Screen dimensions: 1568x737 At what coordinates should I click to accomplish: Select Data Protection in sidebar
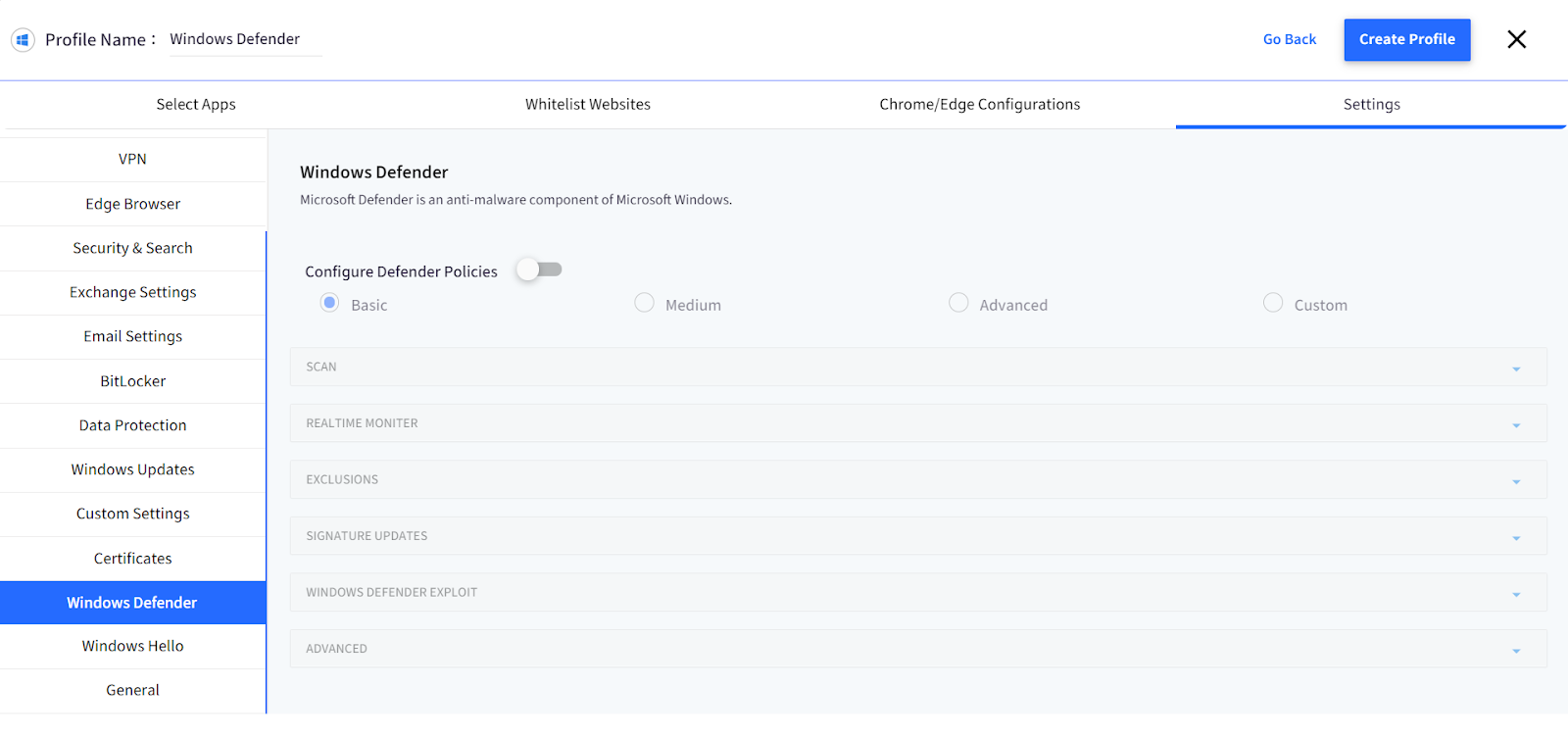click(x=133, y=425)
